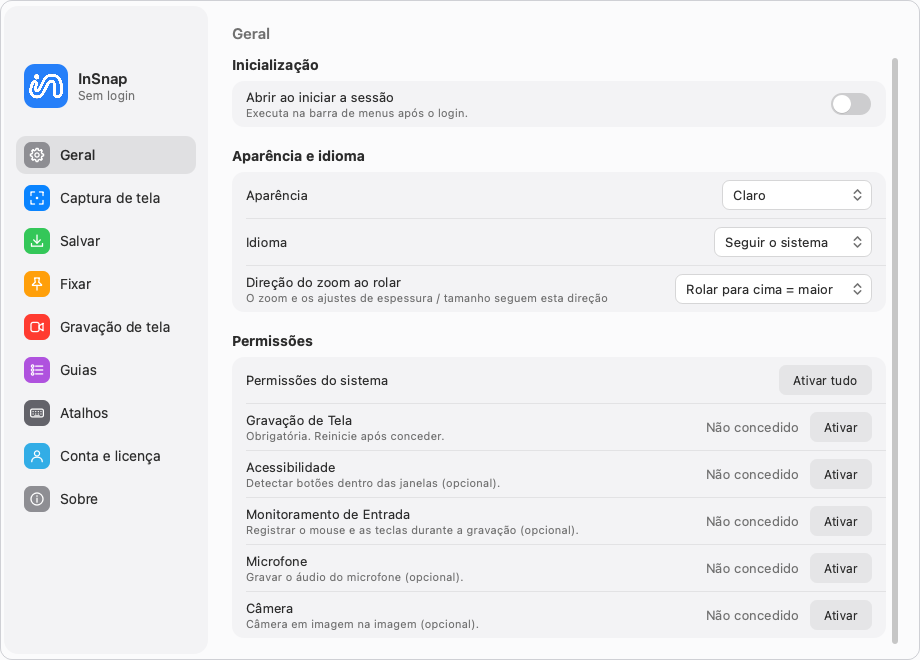920x660 pixels.
Task: Show the Sobre label in sidebar
Action: pyautogui.click(x=79, y=499)
